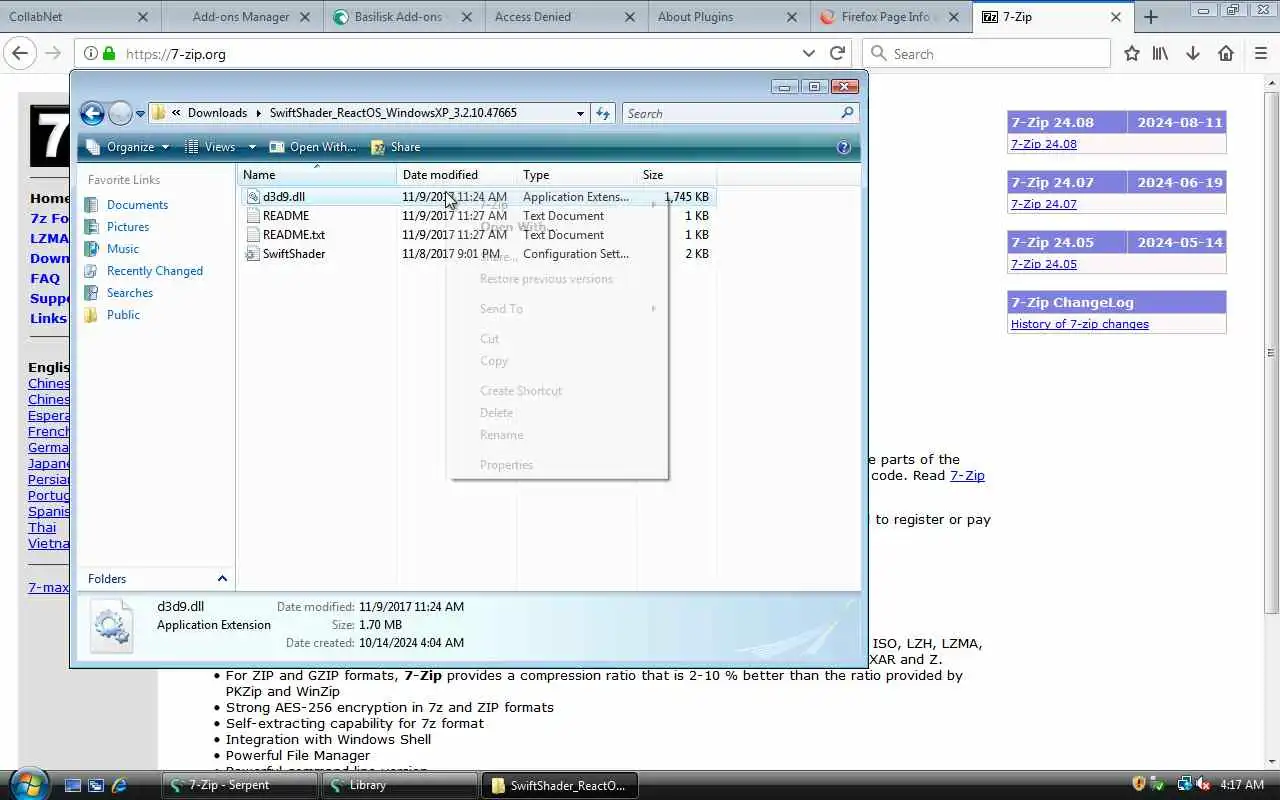Click the security shield tray icon
This screenshot has width=1280, height=800.
(1138, 785)
